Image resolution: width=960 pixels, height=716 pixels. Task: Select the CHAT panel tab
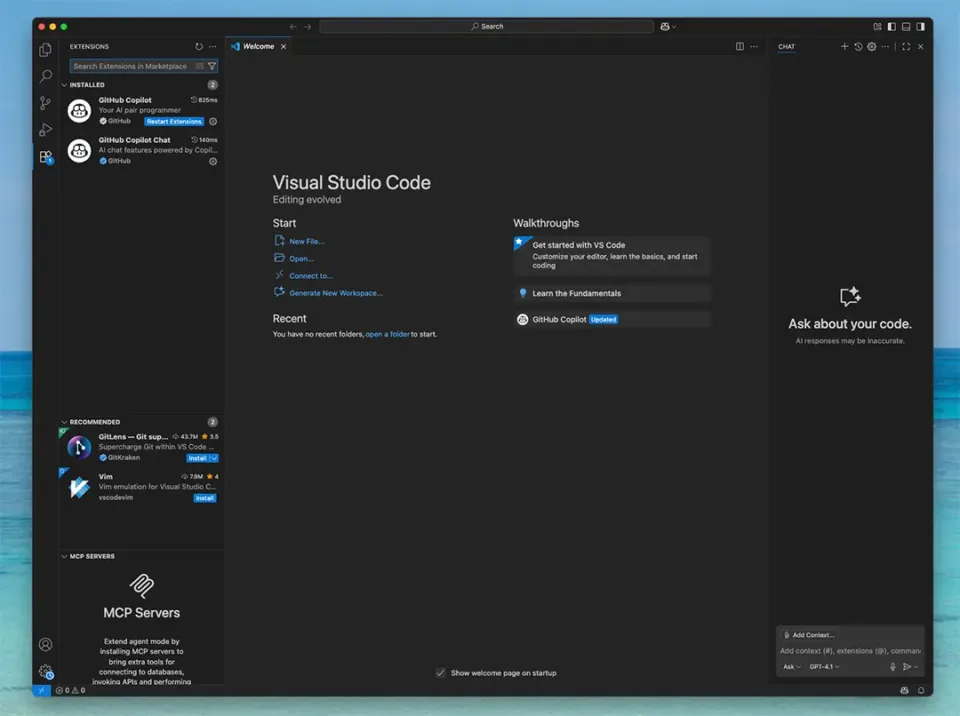[x=786, y=46]
